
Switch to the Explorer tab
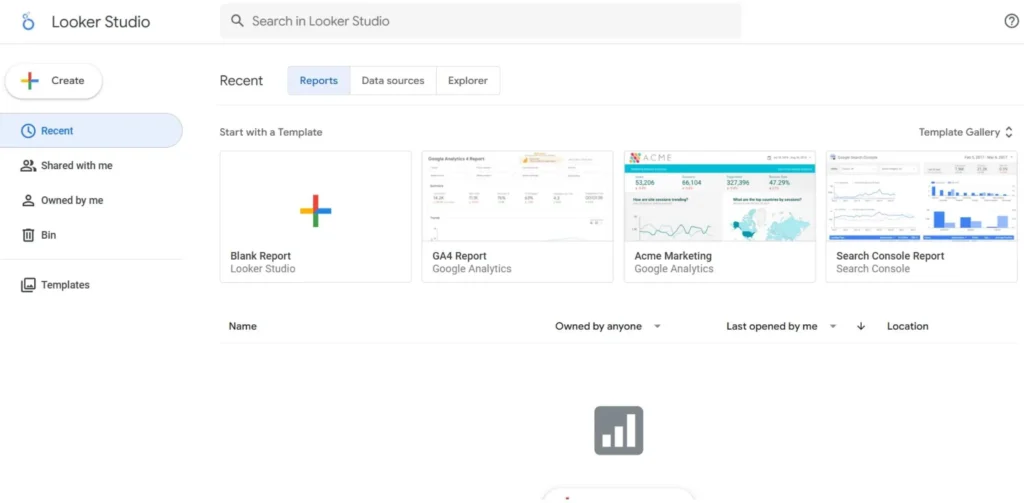click(468, 81)
